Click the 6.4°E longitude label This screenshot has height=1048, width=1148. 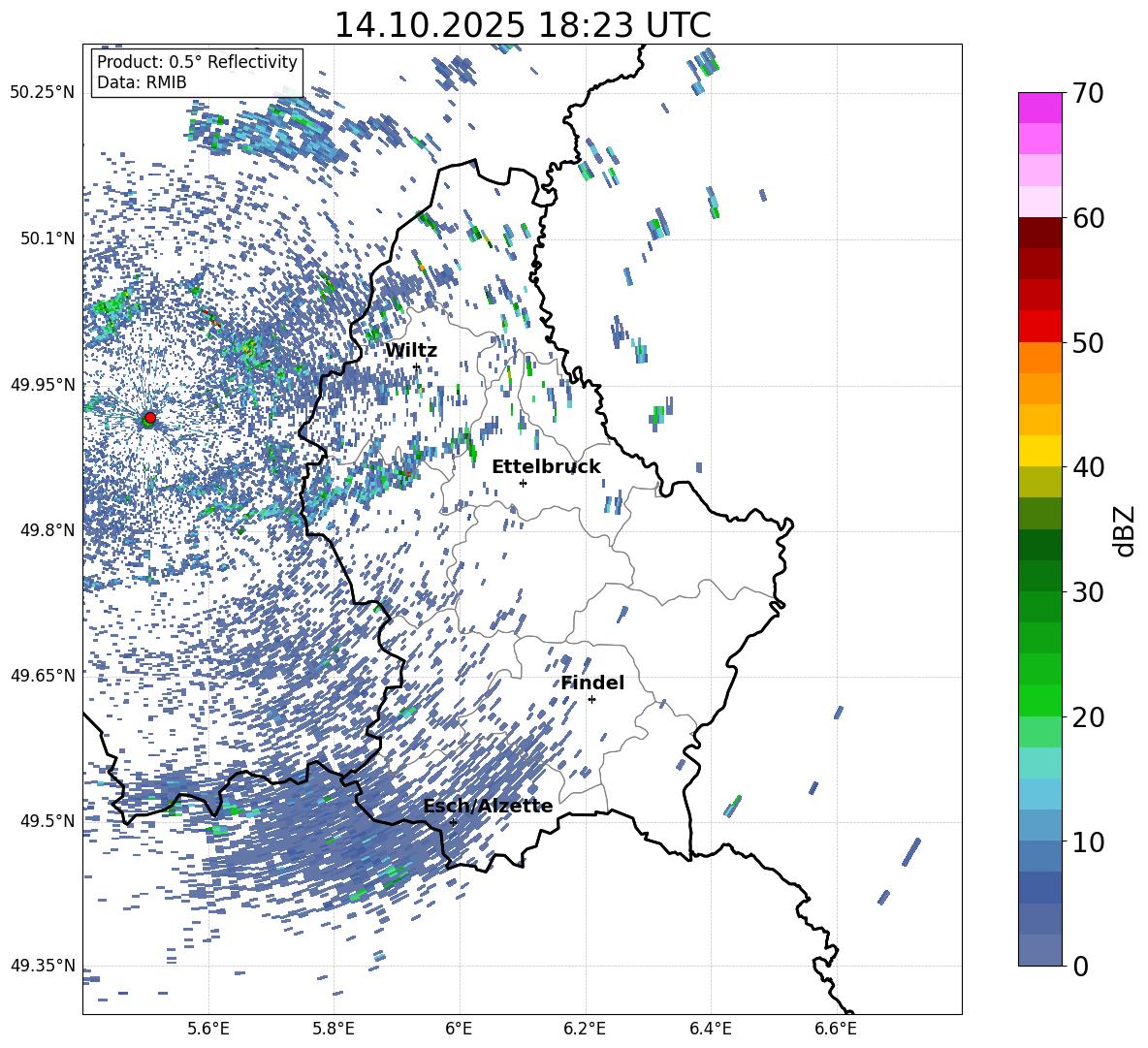710,1029
